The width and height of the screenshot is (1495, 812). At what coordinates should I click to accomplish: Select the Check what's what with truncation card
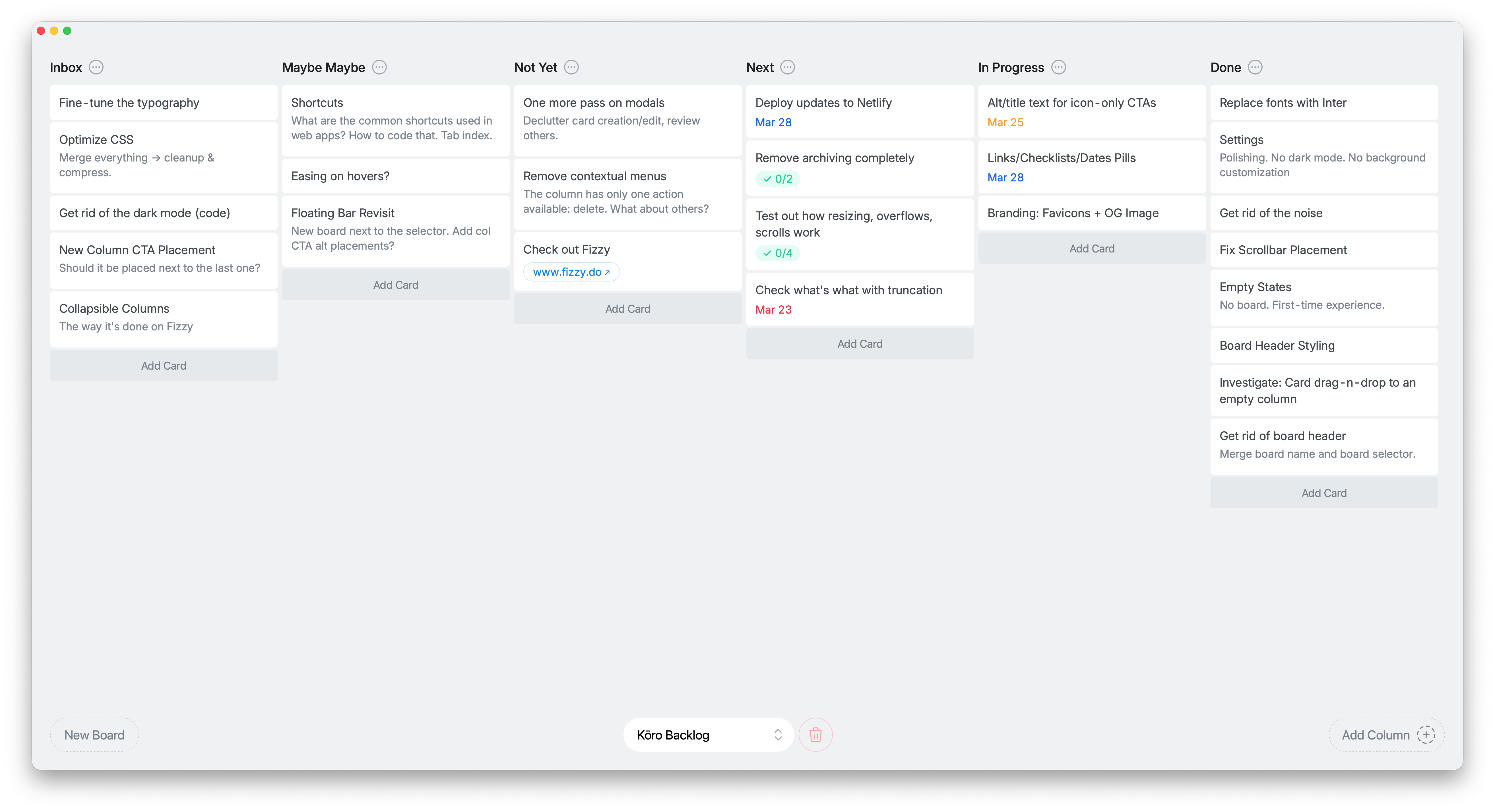[x=848, y=290]
